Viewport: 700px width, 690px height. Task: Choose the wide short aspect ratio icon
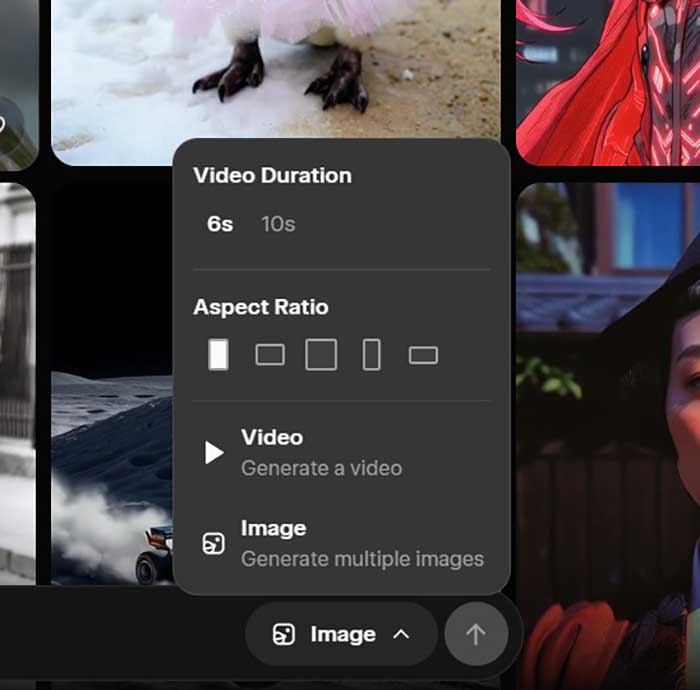tap(423, 355)
